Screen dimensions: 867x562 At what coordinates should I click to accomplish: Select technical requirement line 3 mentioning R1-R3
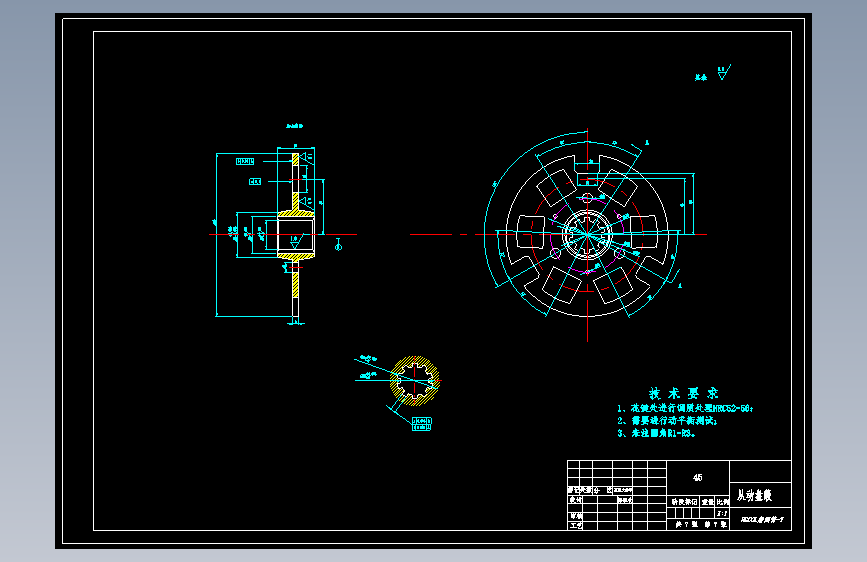(x=656, y=433)
